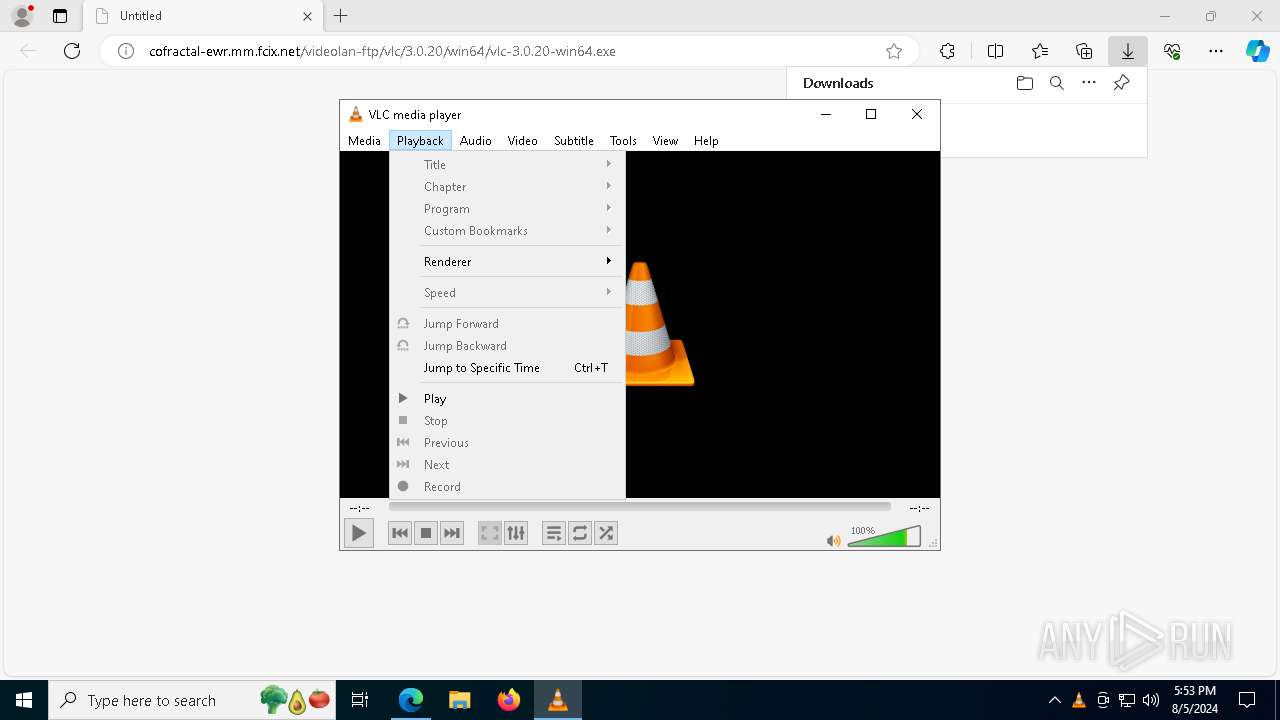Adjust the VLC volume slider
The width and height of the screenshot is (1280, 720).
pos(884,537)
